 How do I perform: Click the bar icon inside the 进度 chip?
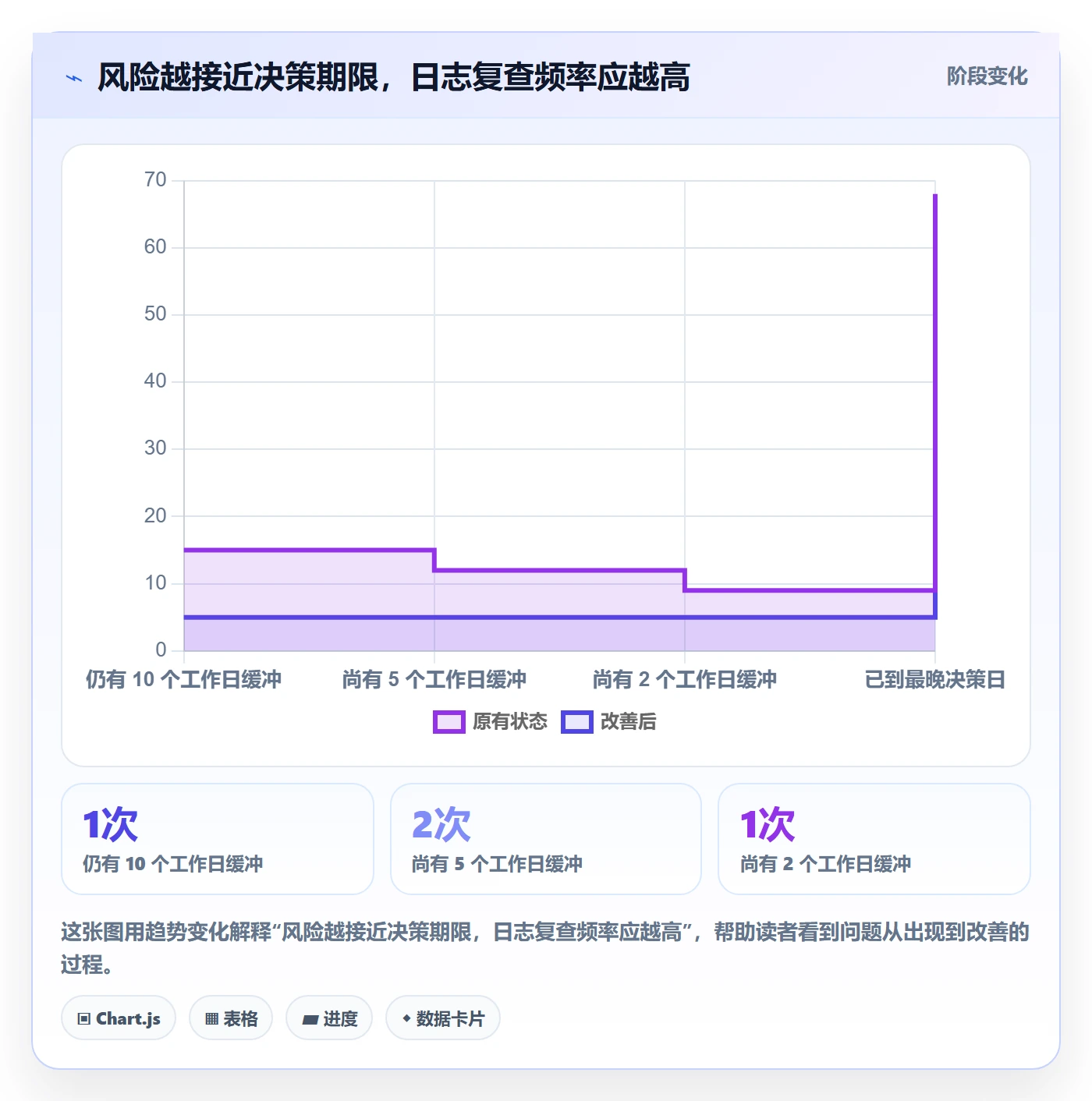310,1019
